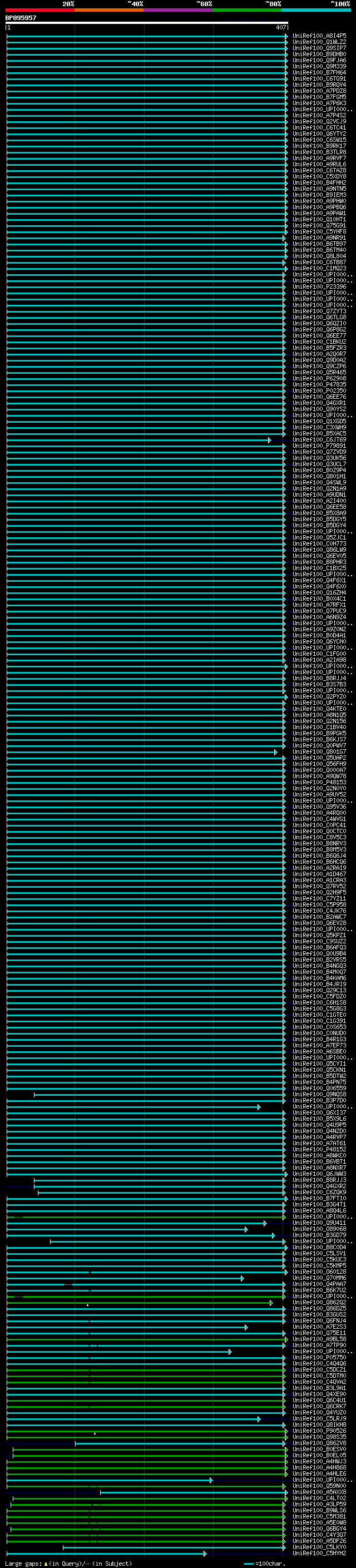Select the UniRef100_P90526 label
The image size is (356, 1568).
319,1431
